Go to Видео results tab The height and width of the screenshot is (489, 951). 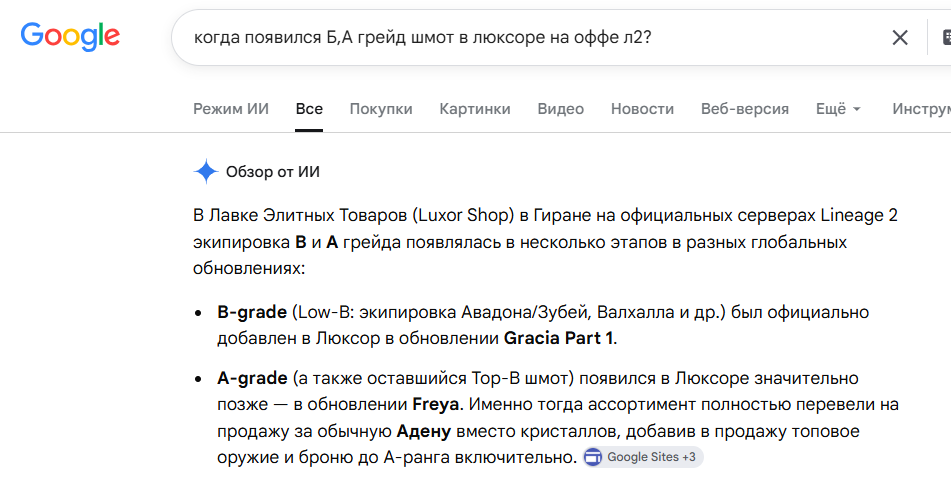tap(560, 109)
